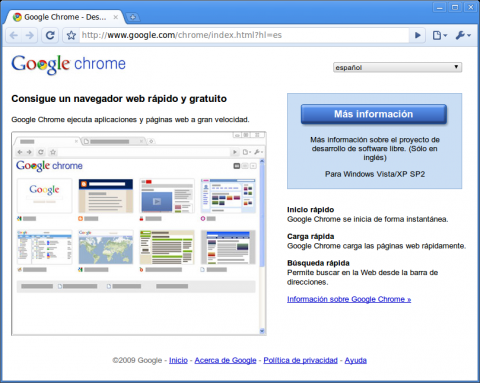Click the Blogger-style orange thumbnail in preview
The width and height of the screenshot is (480, 383).
tap(106, 196)
